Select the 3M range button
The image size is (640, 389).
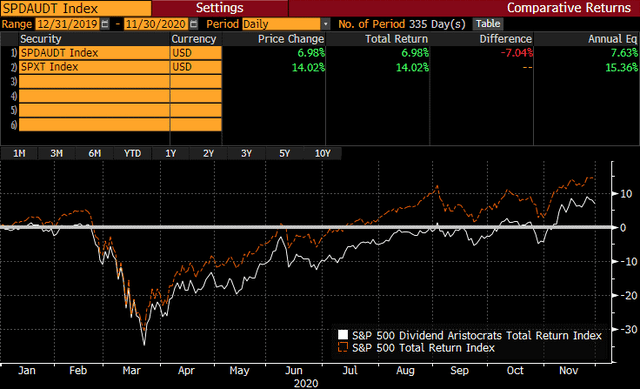pos(56,153)
